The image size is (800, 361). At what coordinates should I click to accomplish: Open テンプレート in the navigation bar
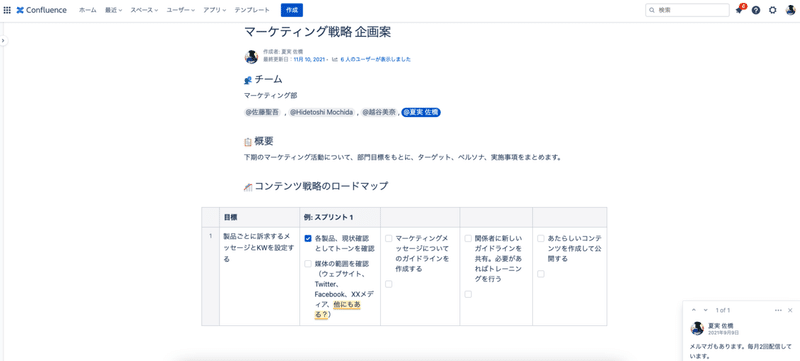(252, 10)
